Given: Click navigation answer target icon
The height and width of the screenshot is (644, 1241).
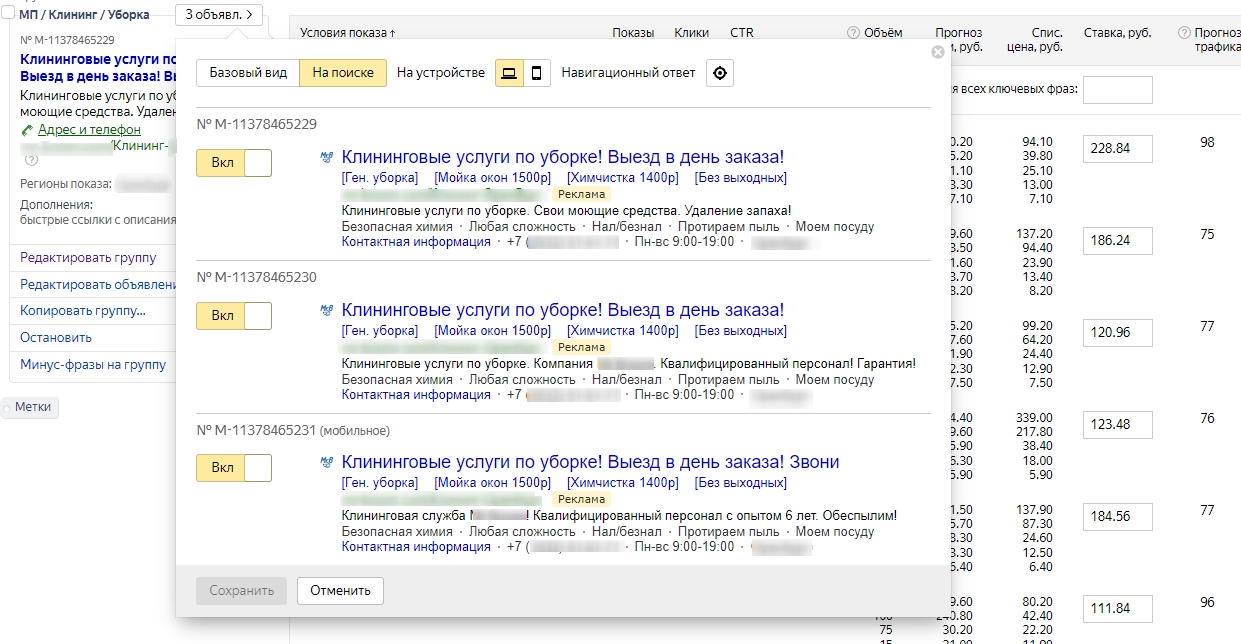Looking at the screenshot, I should [720, 73].
